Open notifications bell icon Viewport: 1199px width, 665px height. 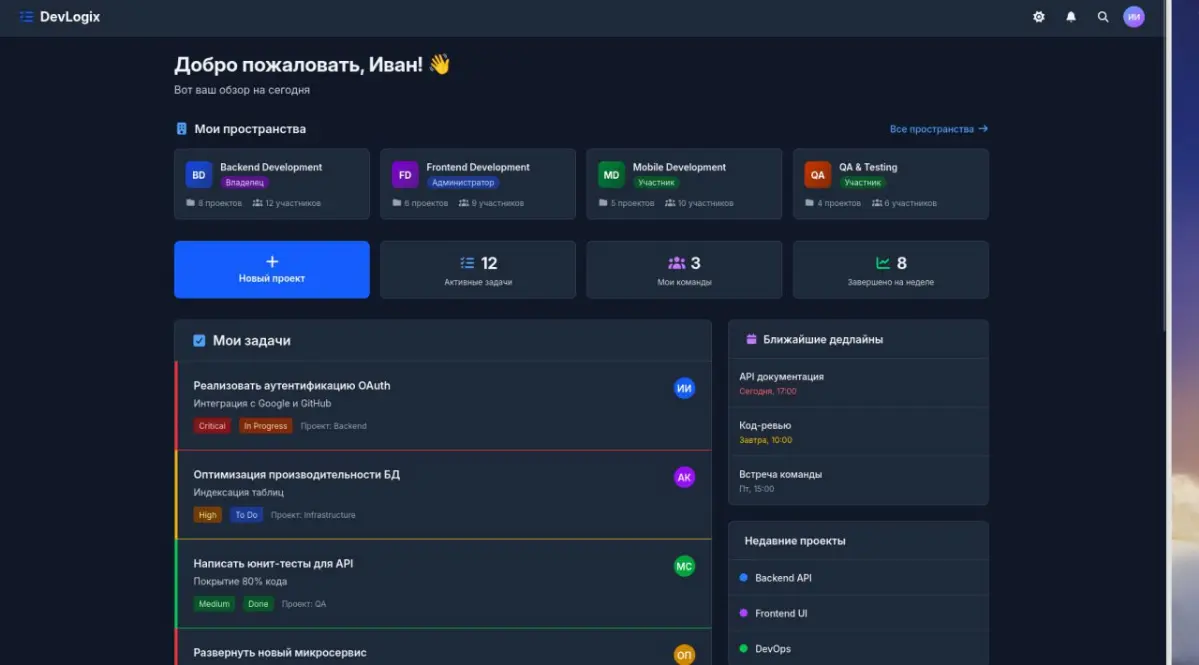[1071, 17]
